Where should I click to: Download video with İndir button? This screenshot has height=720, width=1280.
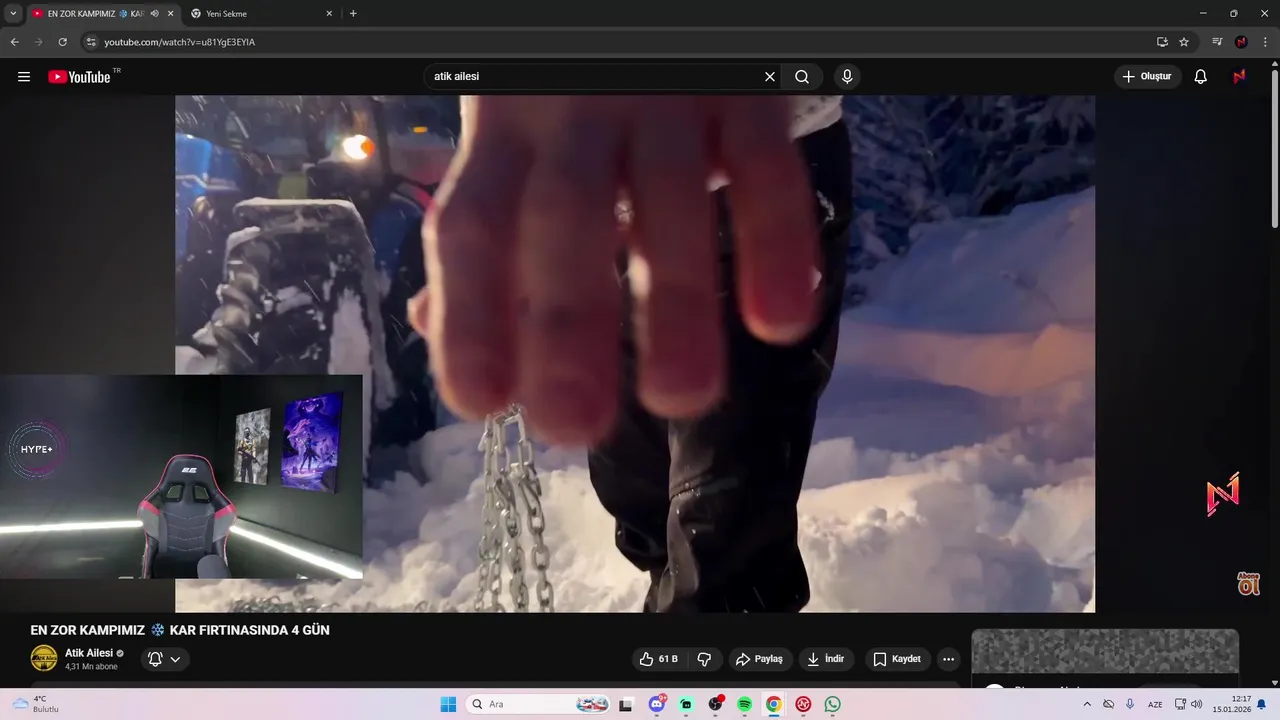point(826,659)
